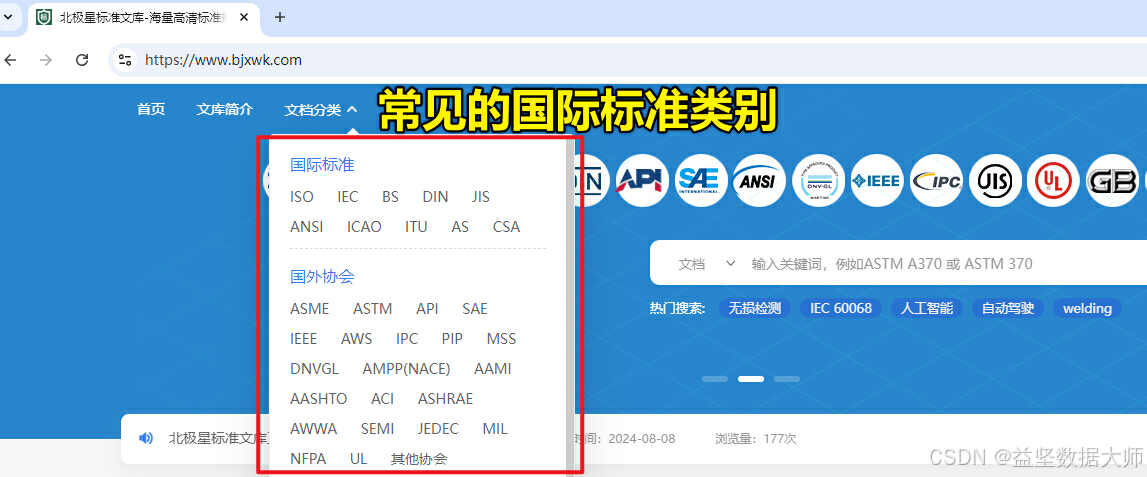Select AWWA association category
The image size is (1147, 477).
point(314,429)
